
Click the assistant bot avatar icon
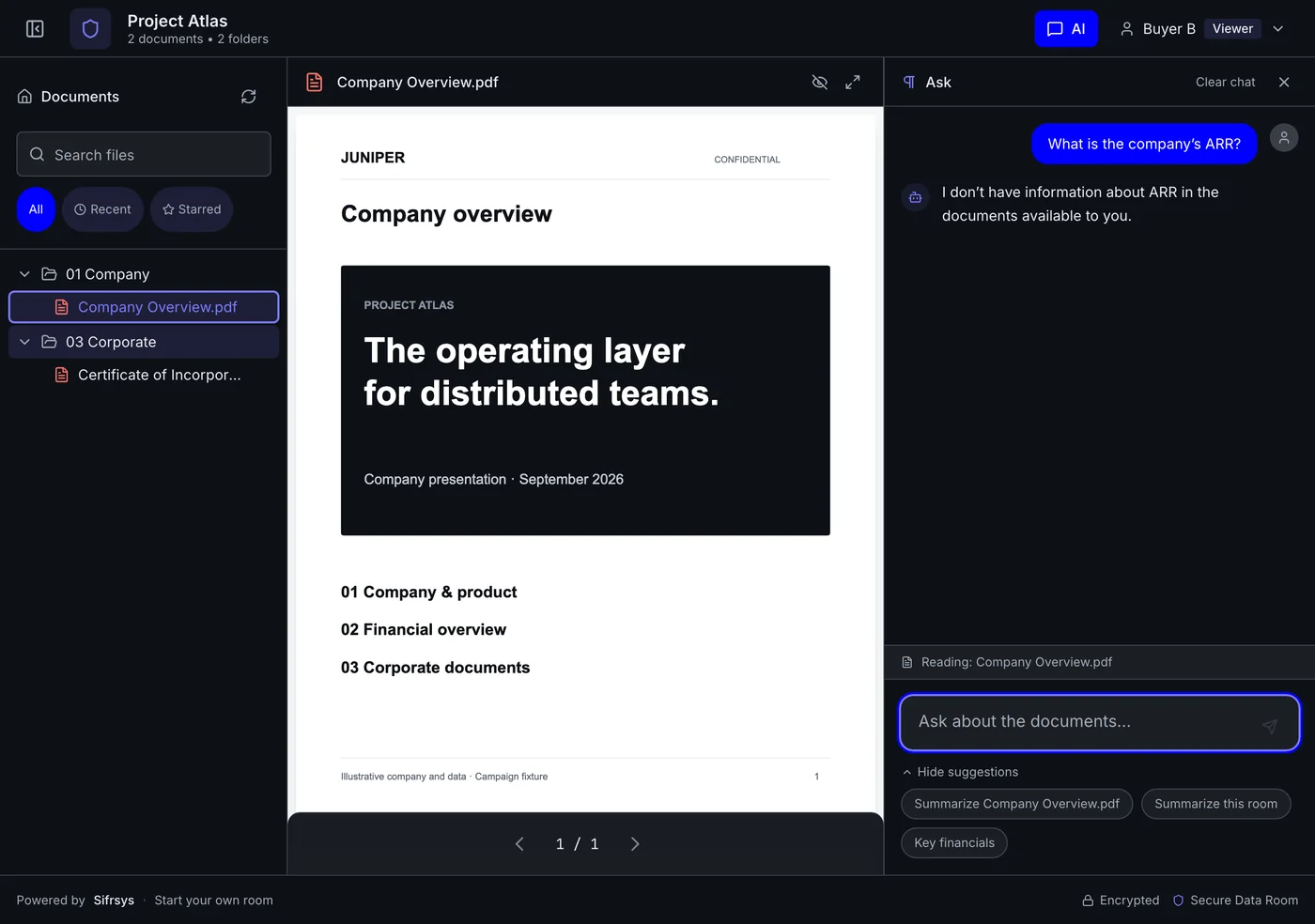915,197
